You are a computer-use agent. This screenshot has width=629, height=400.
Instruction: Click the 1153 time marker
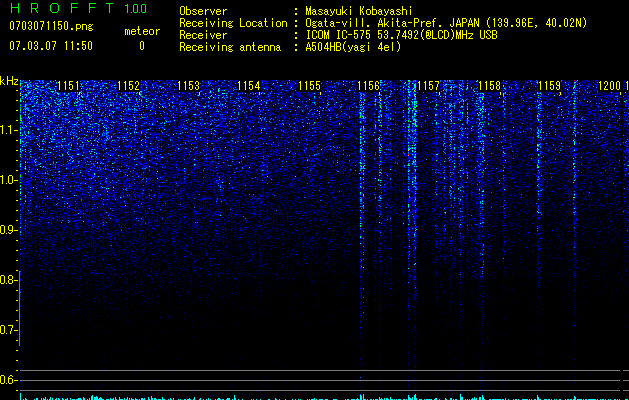tap(189, 86)
